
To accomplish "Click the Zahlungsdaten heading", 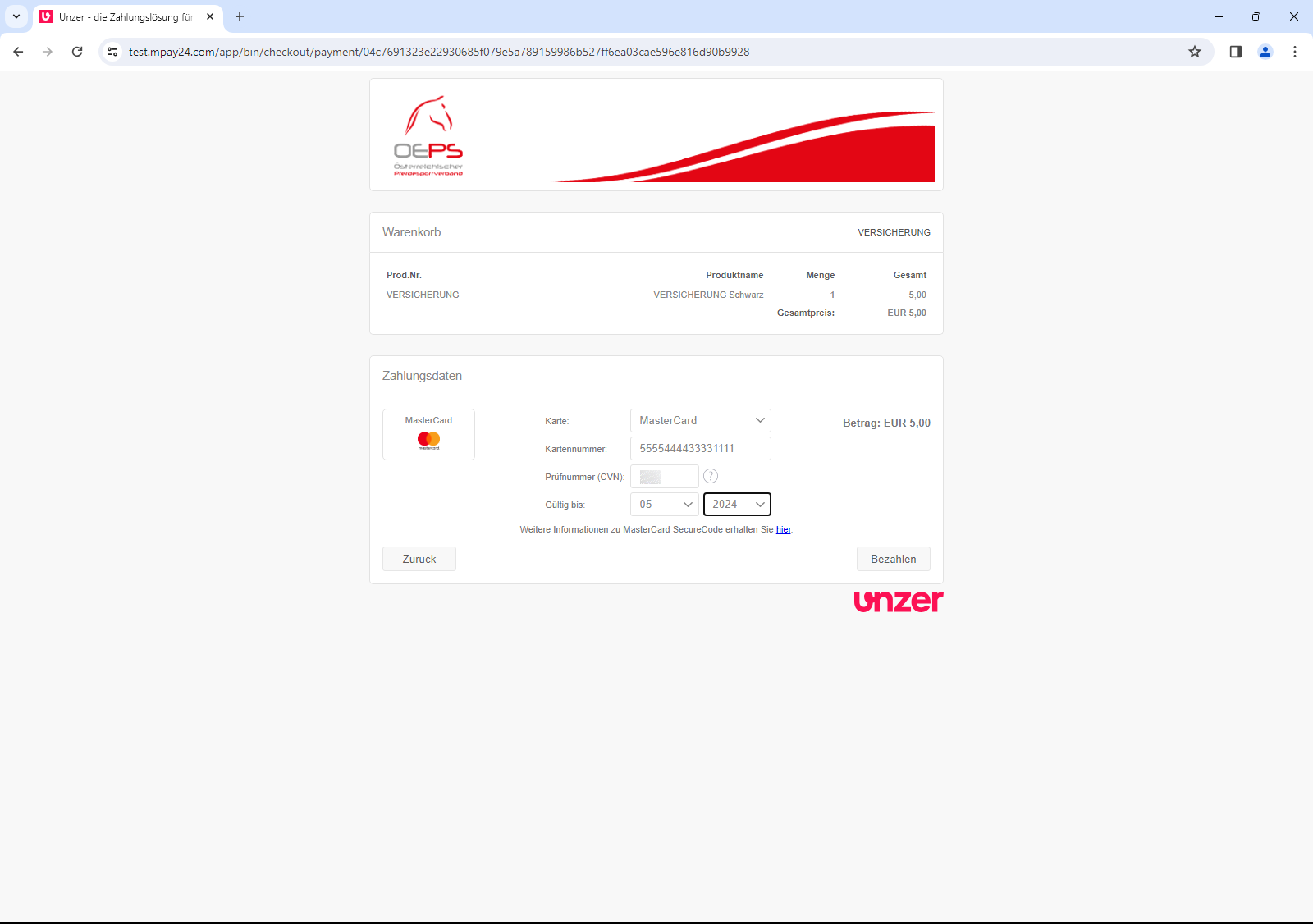I will (422, 376).
